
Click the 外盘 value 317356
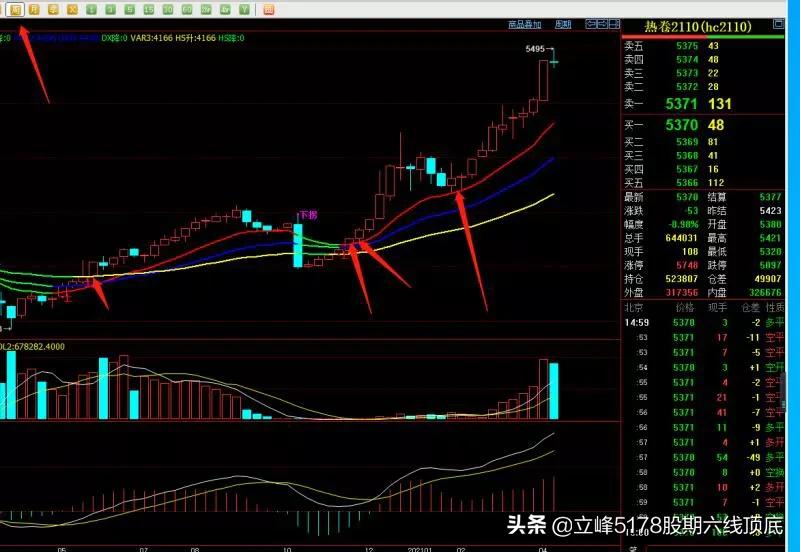(x=681, y=293)
